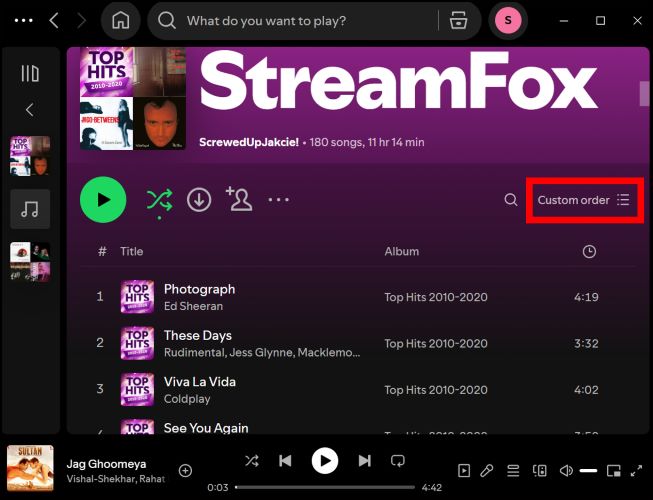653x500 pixels.
Task: Open the Ed Sheeran artist link
Action: coord(193,306)
